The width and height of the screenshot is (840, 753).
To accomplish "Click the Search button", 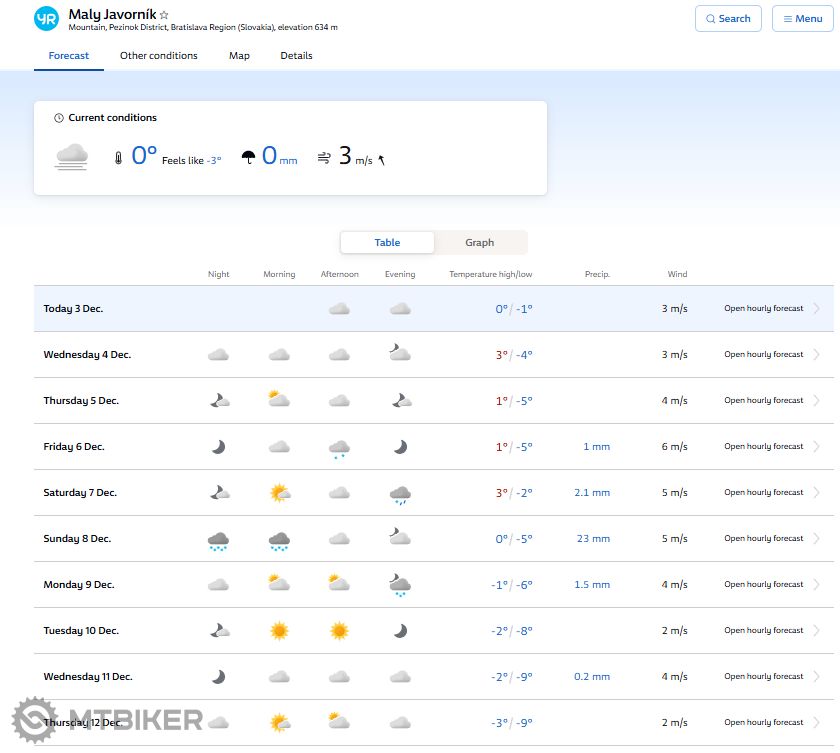I will click(x=728, y=19).
